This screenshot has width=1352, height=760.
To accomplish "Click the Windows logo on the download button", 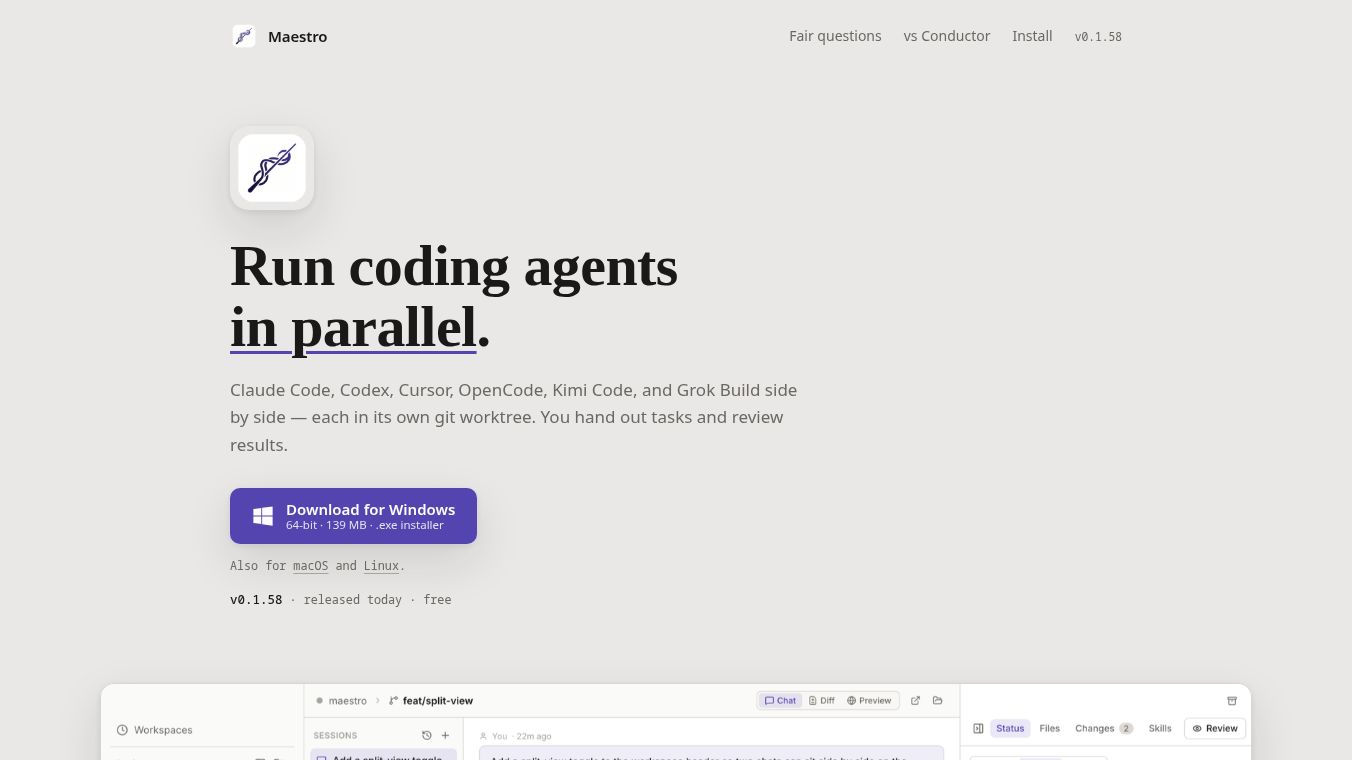I will (263, 516).
